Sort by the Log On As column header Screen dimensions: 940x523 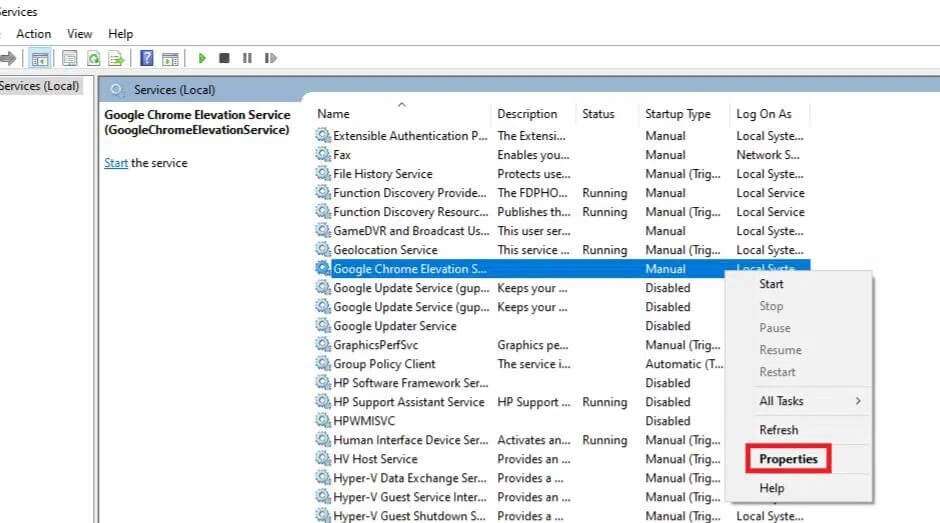(x=764, y=114)
